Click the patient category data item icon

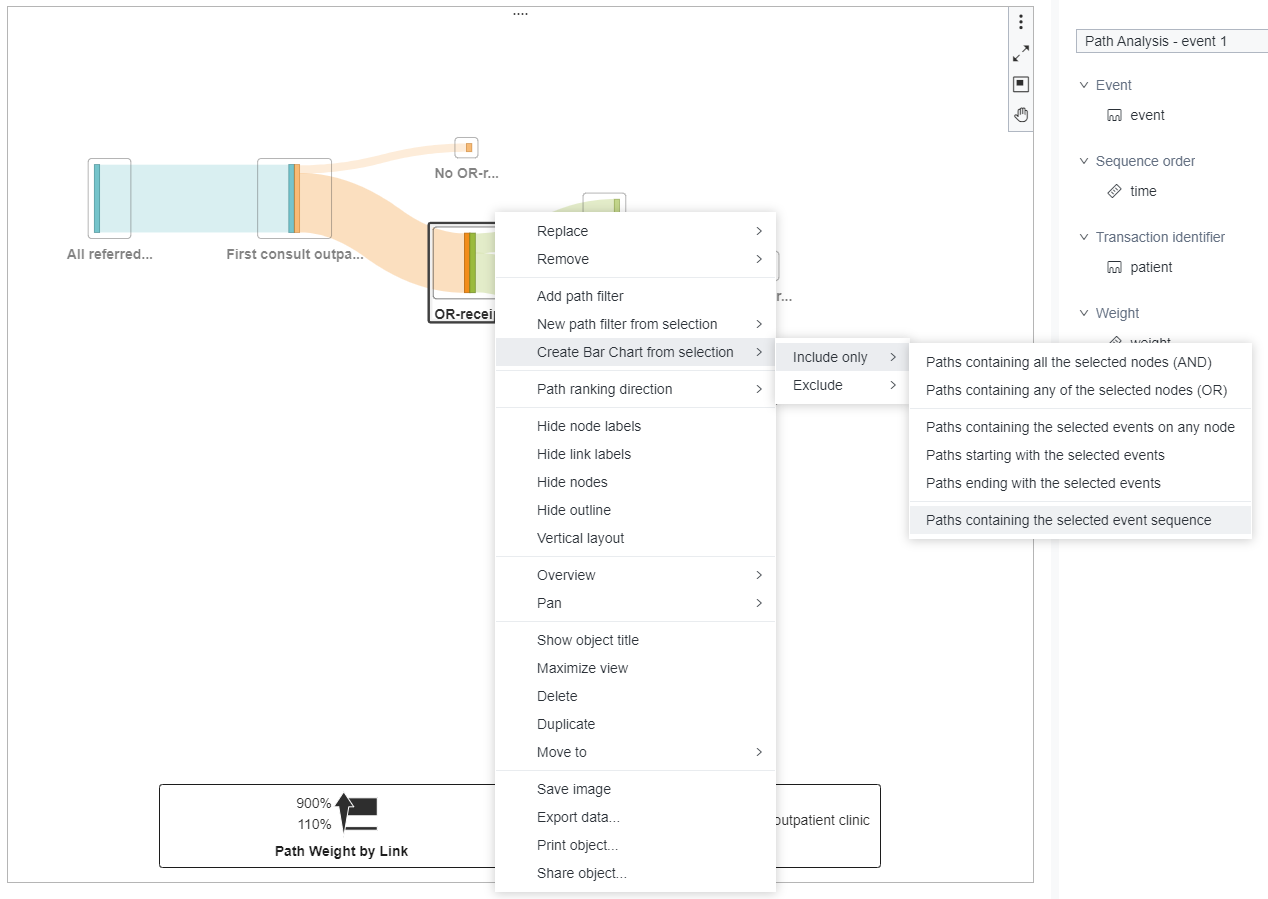point(1115,267)
